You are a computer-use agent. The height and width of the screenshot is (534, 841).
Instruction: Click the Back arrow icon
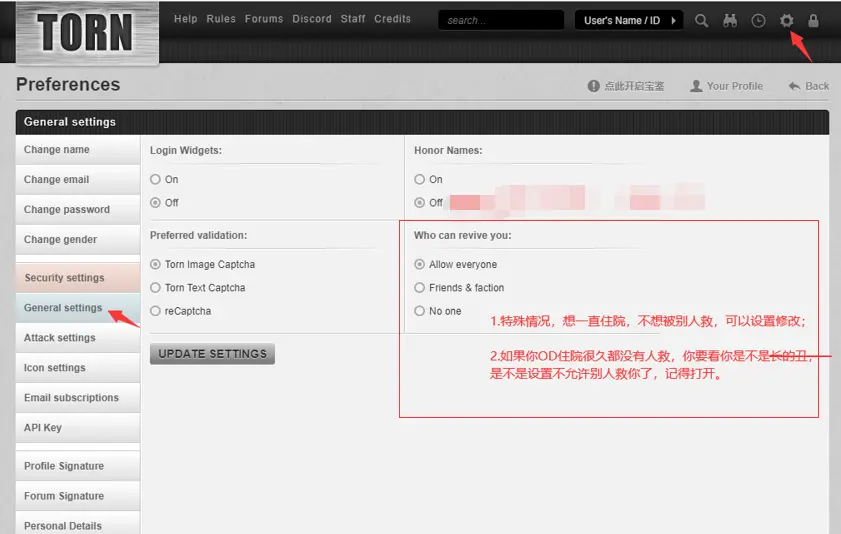click(x=795, y=86)
